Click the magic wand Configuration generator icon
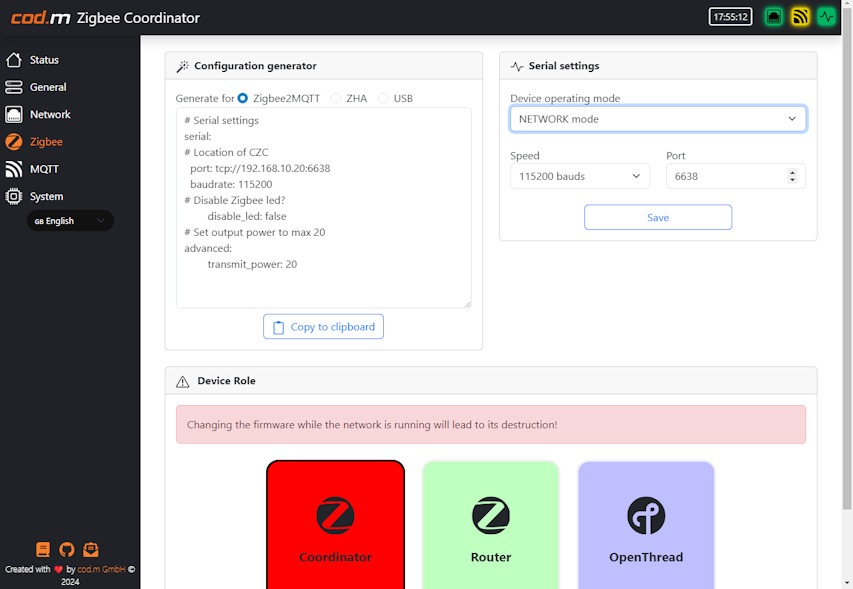853x589 pixels. point(183,66)
